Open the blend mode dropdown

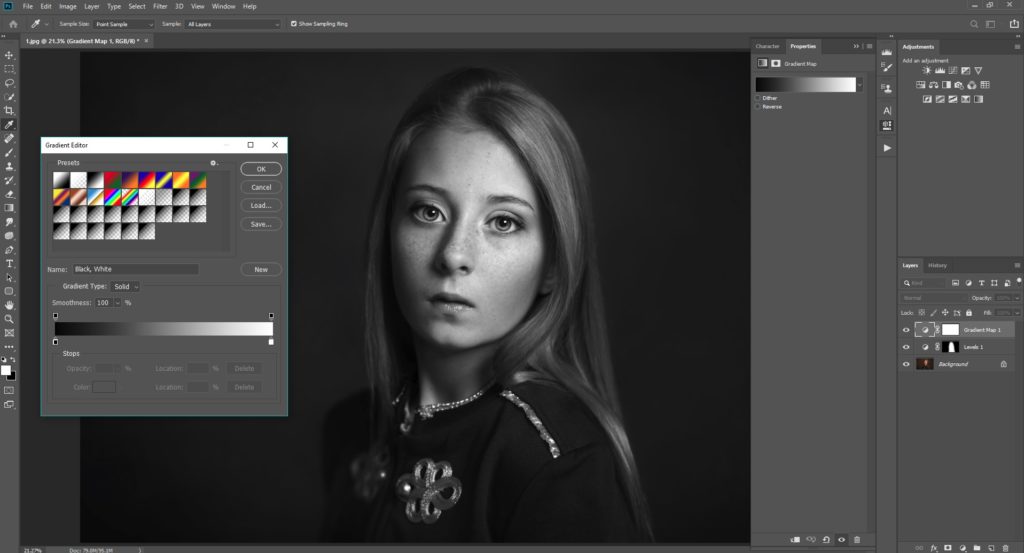click(x=934, y=298)
